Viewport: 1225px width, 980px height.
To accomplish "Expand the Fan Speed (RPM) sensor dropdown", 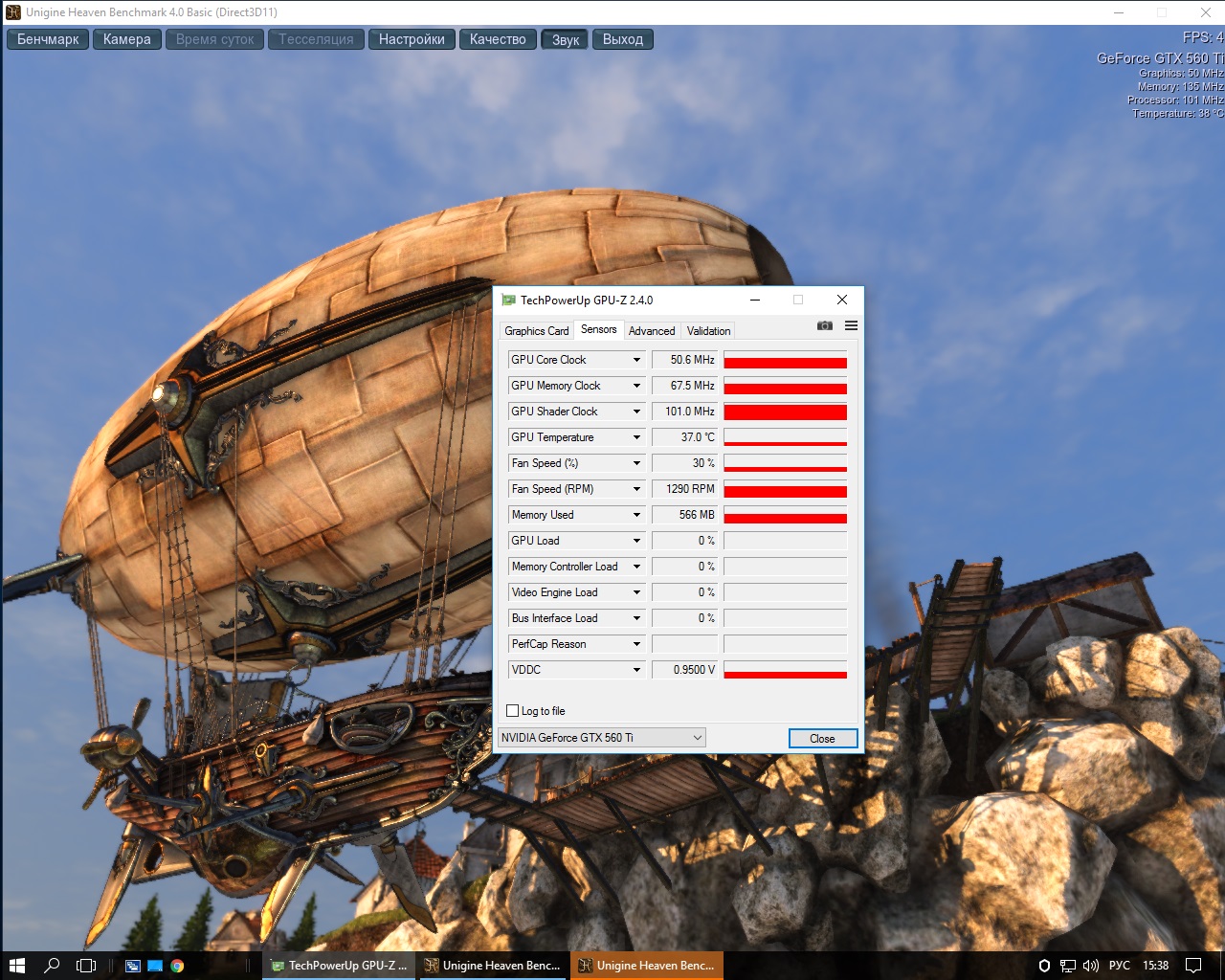I will click(x=636, y=489).
